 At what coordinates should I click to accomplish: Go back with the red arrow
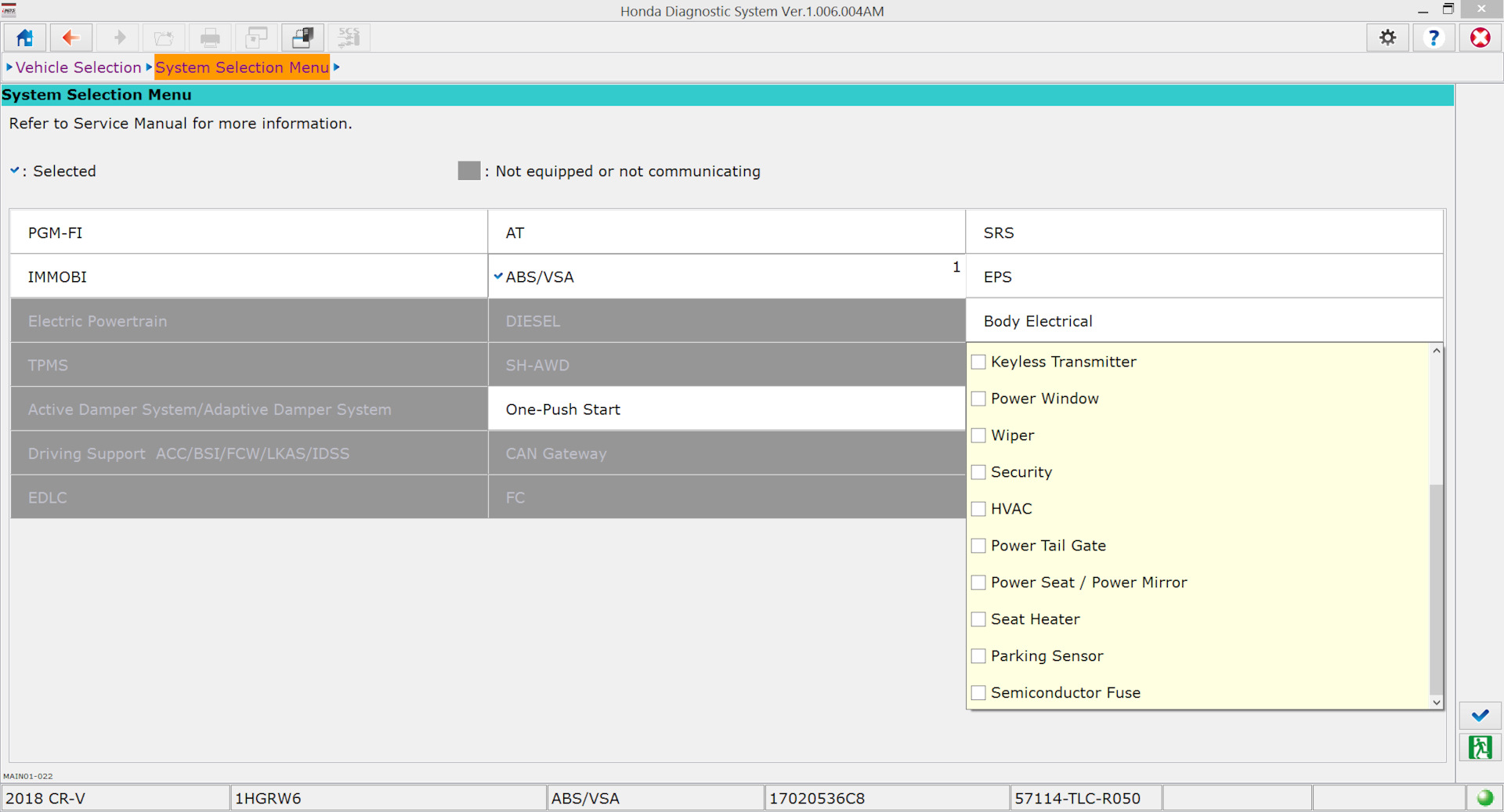pyautogui.click(x=71, y=38)
